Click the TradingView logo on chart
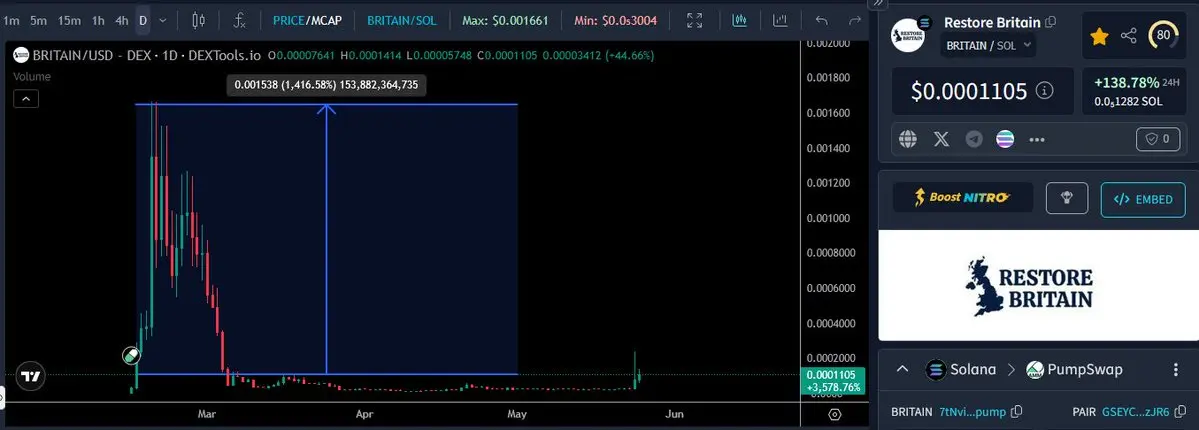 pyautogui.click(x=31, y=376)
